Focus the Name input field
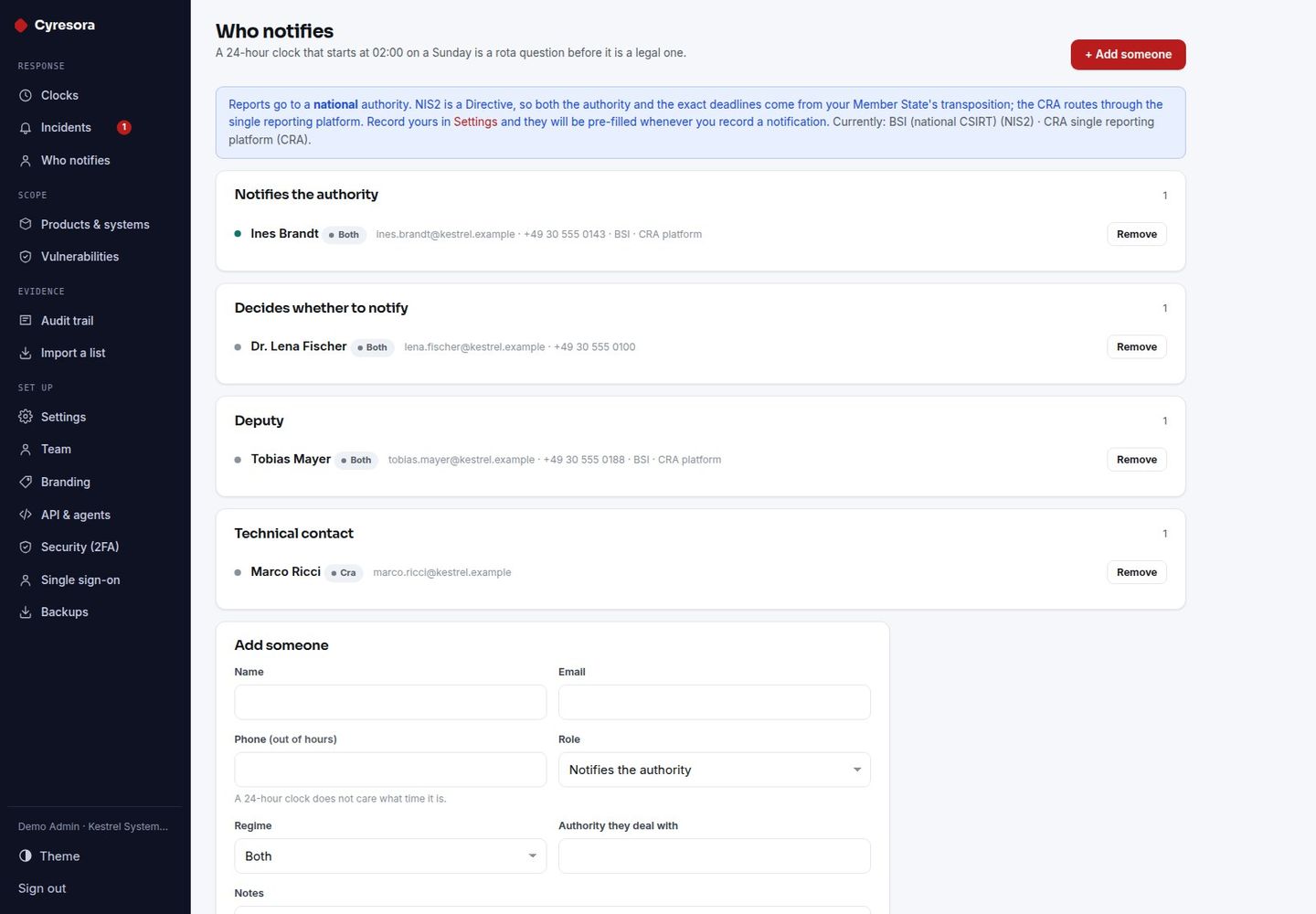 (x=390, y=702)
